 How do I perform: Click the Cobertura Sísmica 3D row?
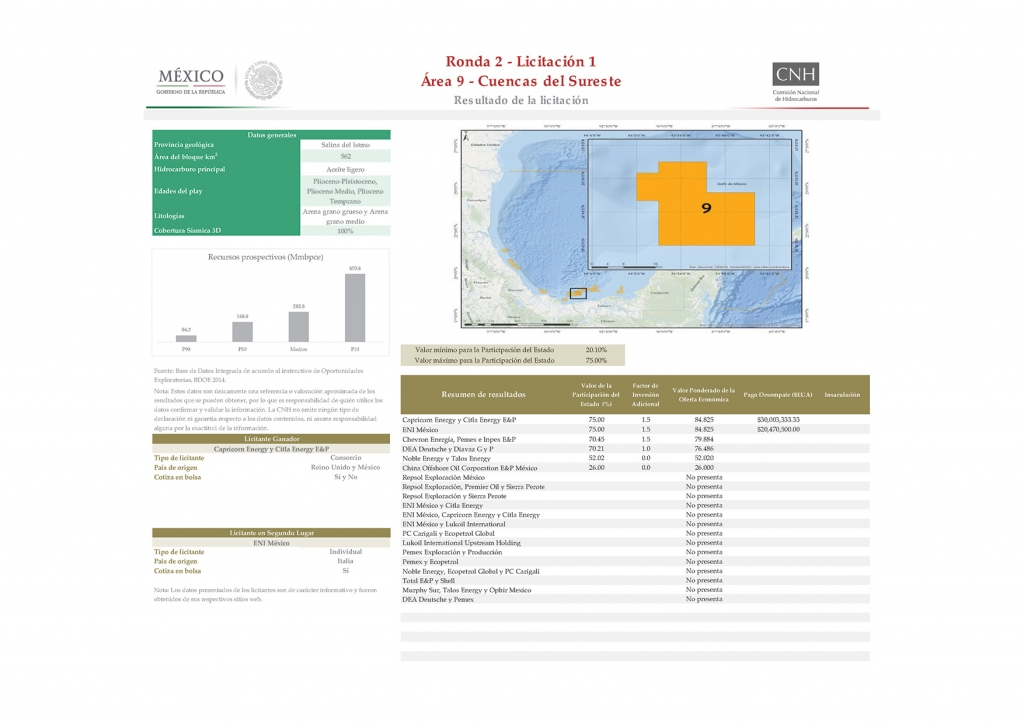click(271, 230)
